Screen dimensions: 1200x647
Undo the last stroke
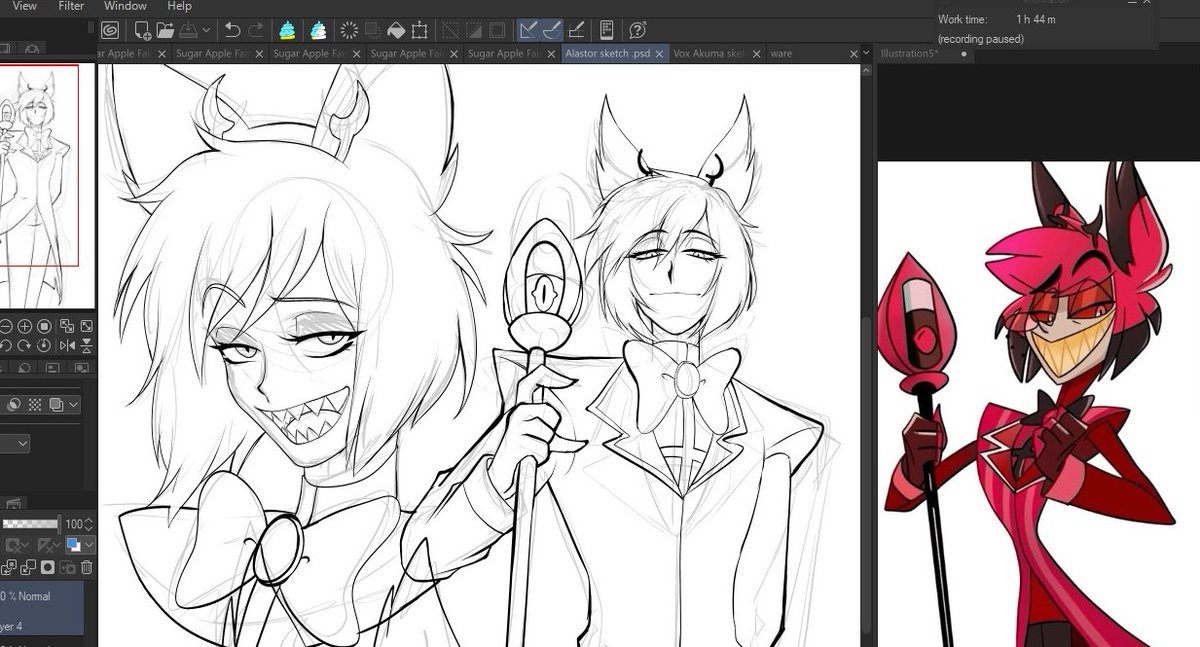tap(232, 30)
